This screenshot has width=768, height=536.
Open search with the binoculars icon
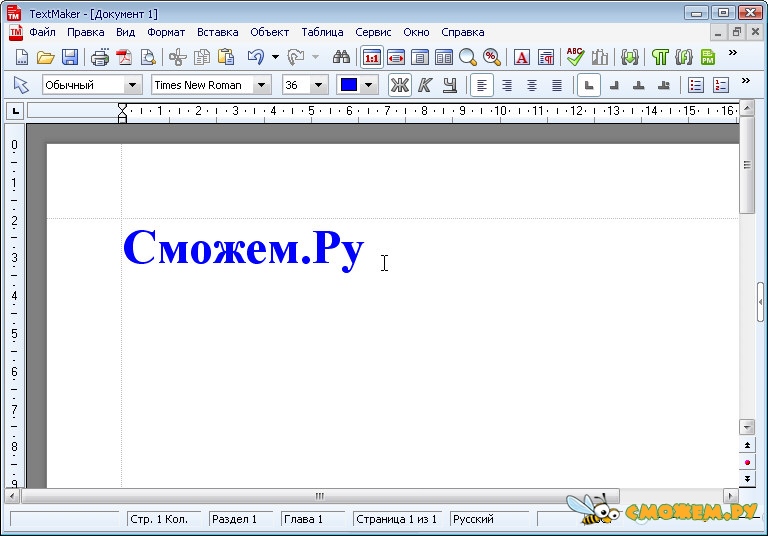point(341,57)
